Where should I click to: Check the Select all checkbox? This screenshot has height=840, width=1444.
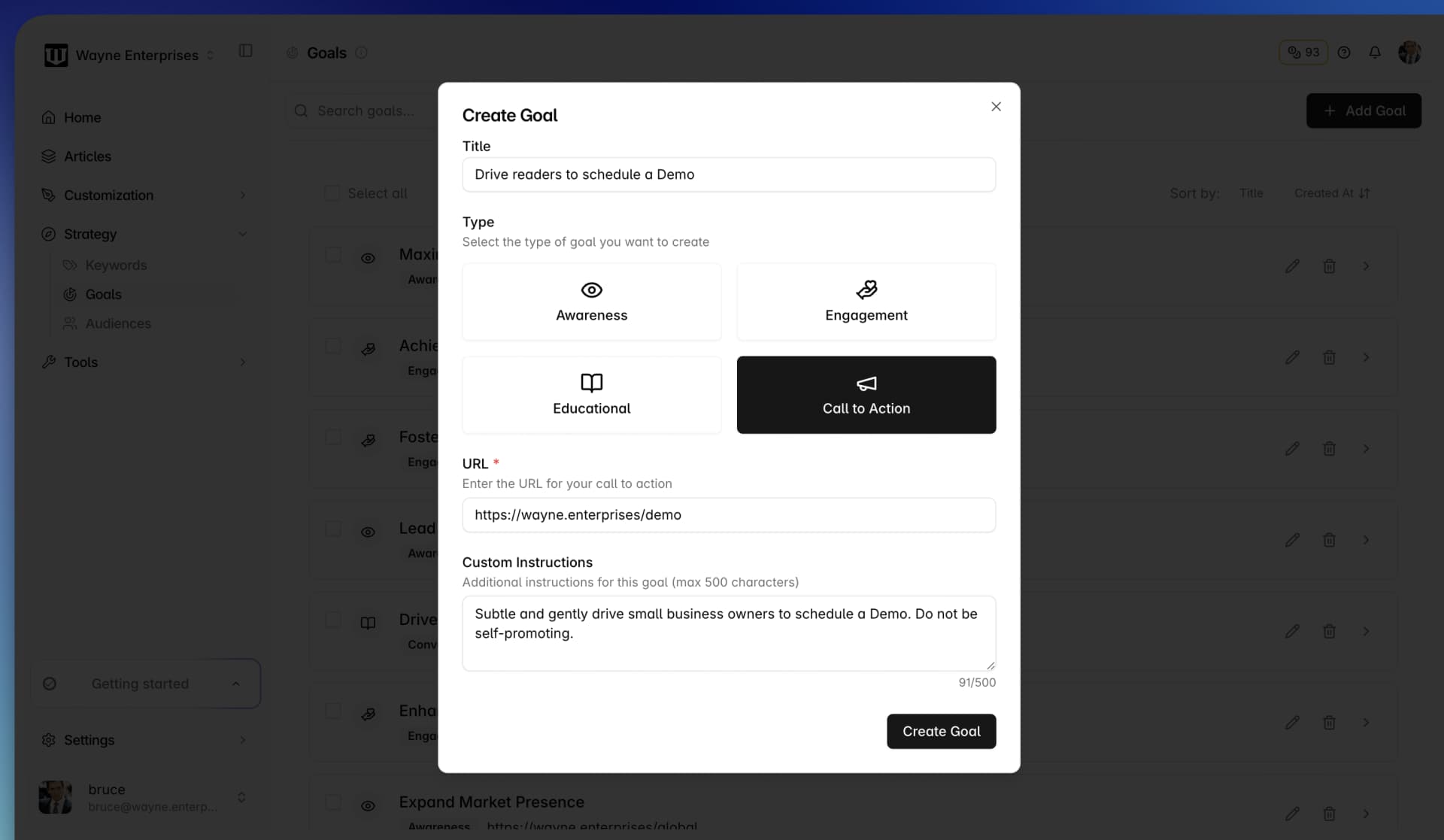tap(332, 193)
